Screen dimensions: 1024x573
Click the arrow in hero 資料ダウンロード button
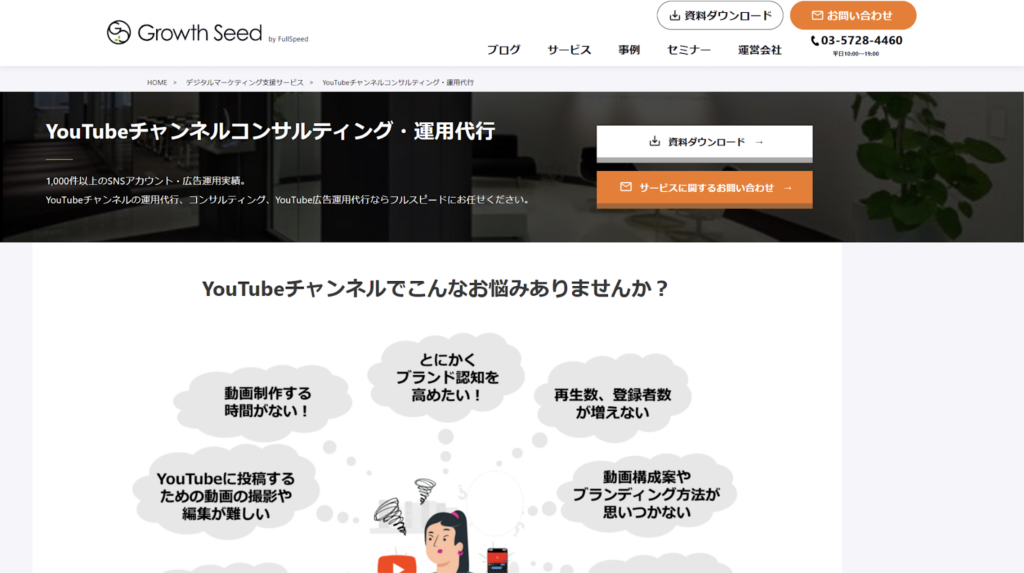[x=759, y=142]
